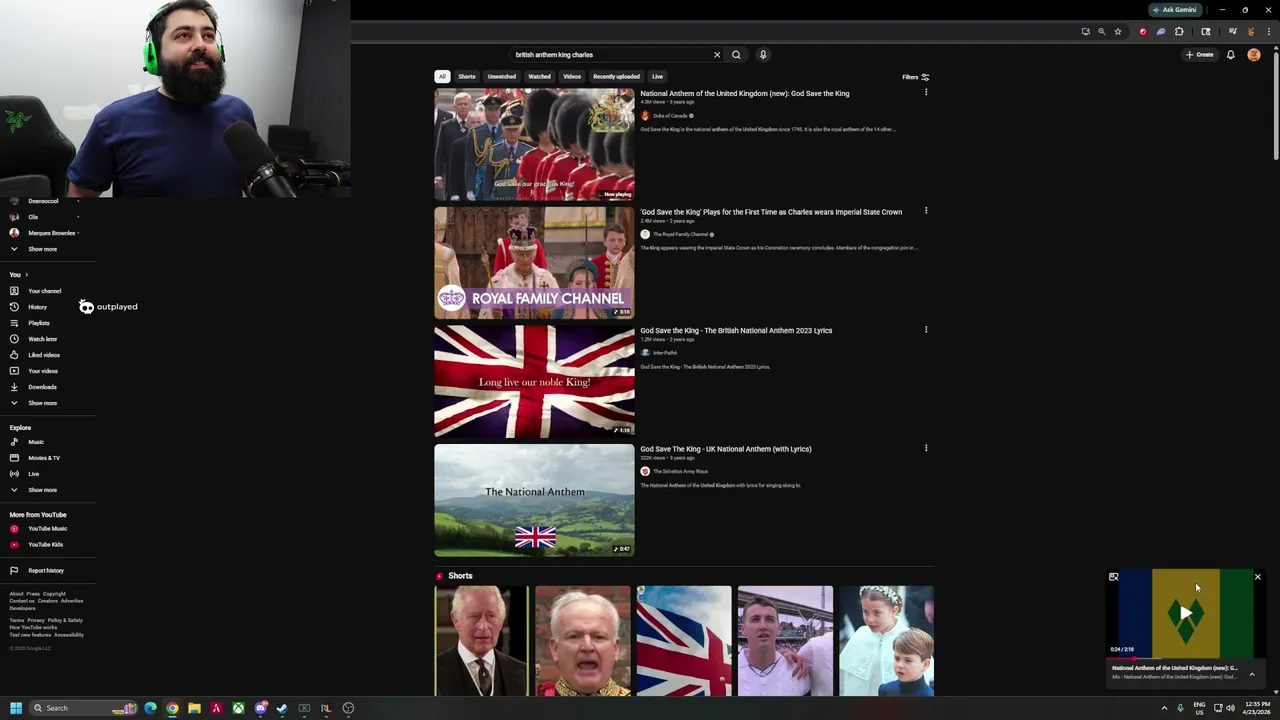The width and height of the screenshot is (1280, 720).
Task: Select the Videos filter chip
Action: point(572,76)
